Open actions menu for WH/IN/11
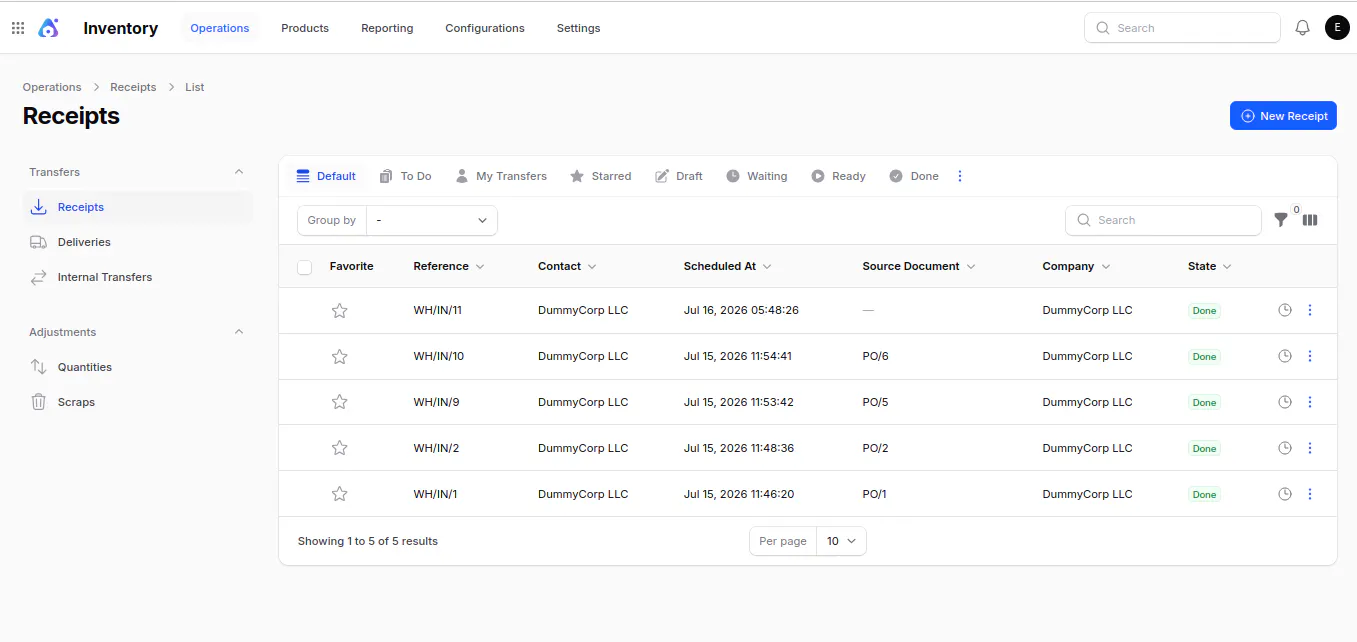1357x642 pixels. coord(1310,310)
